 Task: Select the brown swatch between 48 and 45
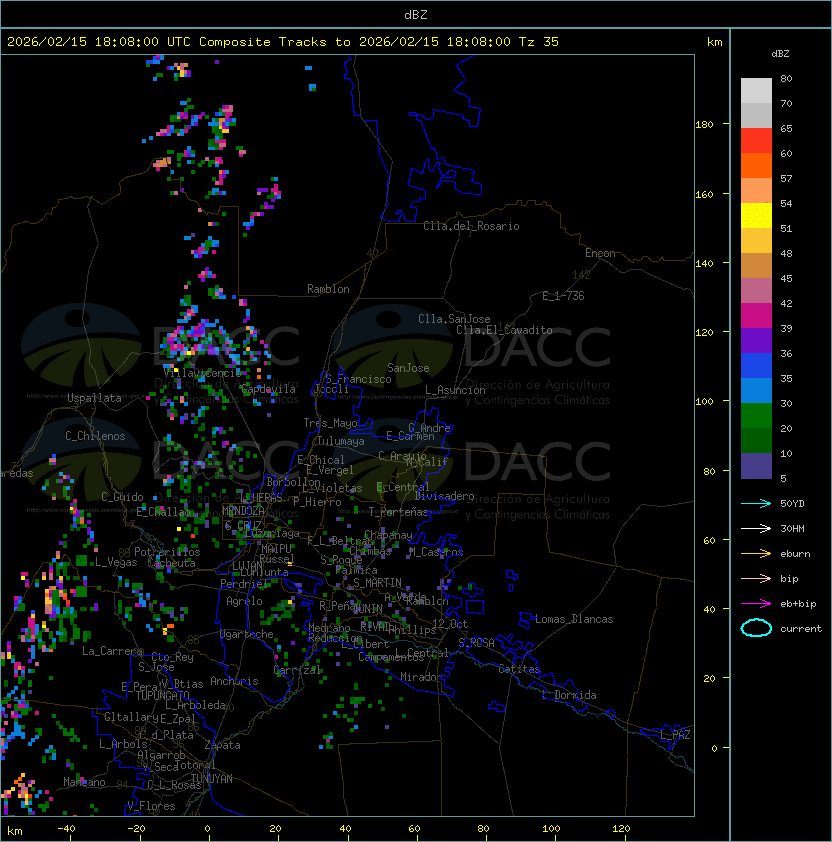756,265
